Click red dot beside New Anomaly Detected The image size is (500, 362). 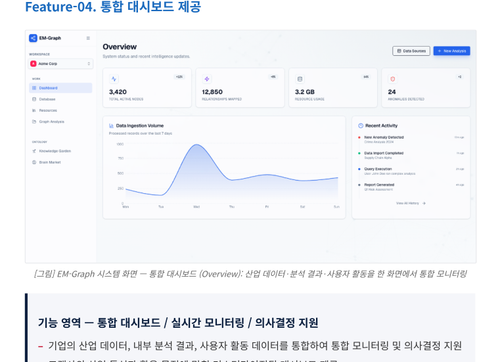pos(359,137)
